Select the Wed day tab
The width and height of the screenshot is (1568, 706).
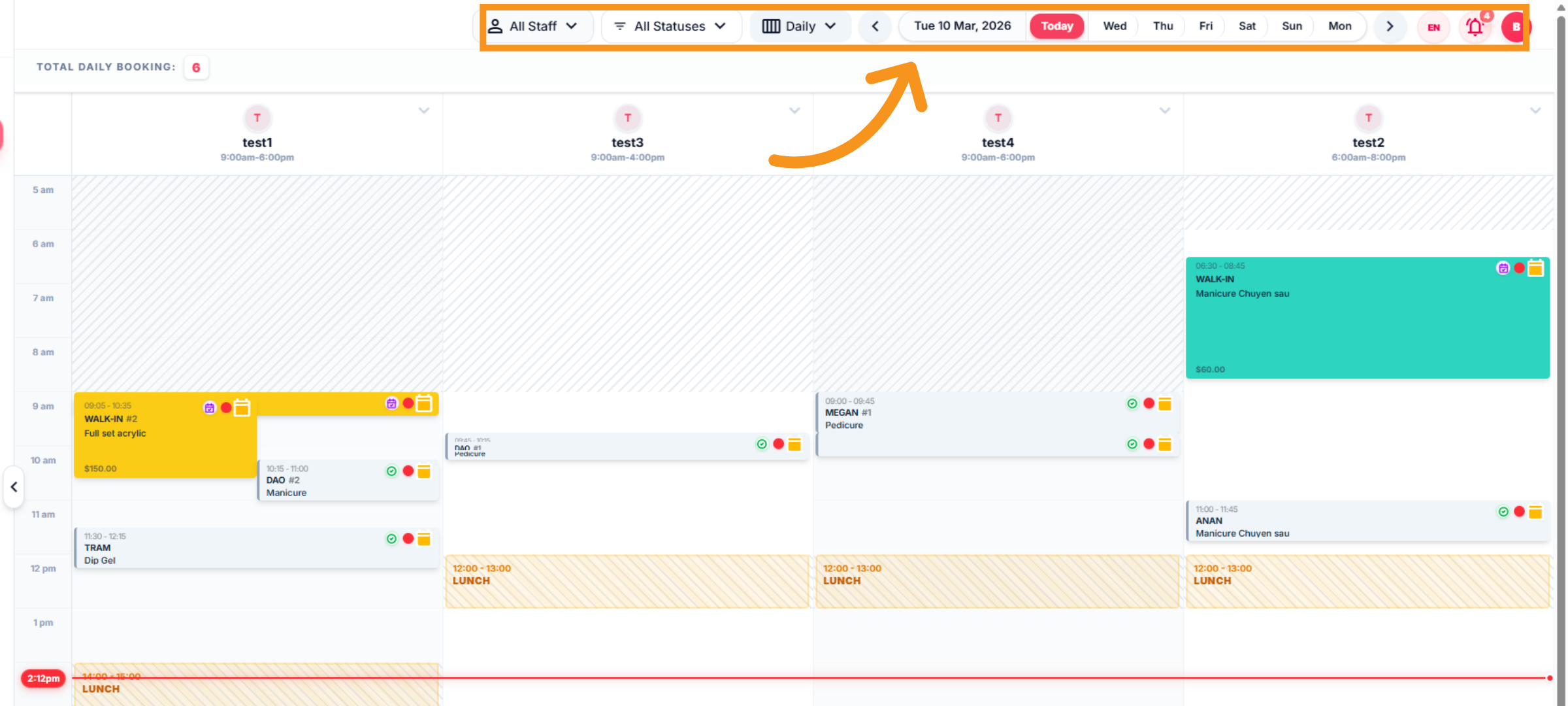click(x=1114, y=26)
